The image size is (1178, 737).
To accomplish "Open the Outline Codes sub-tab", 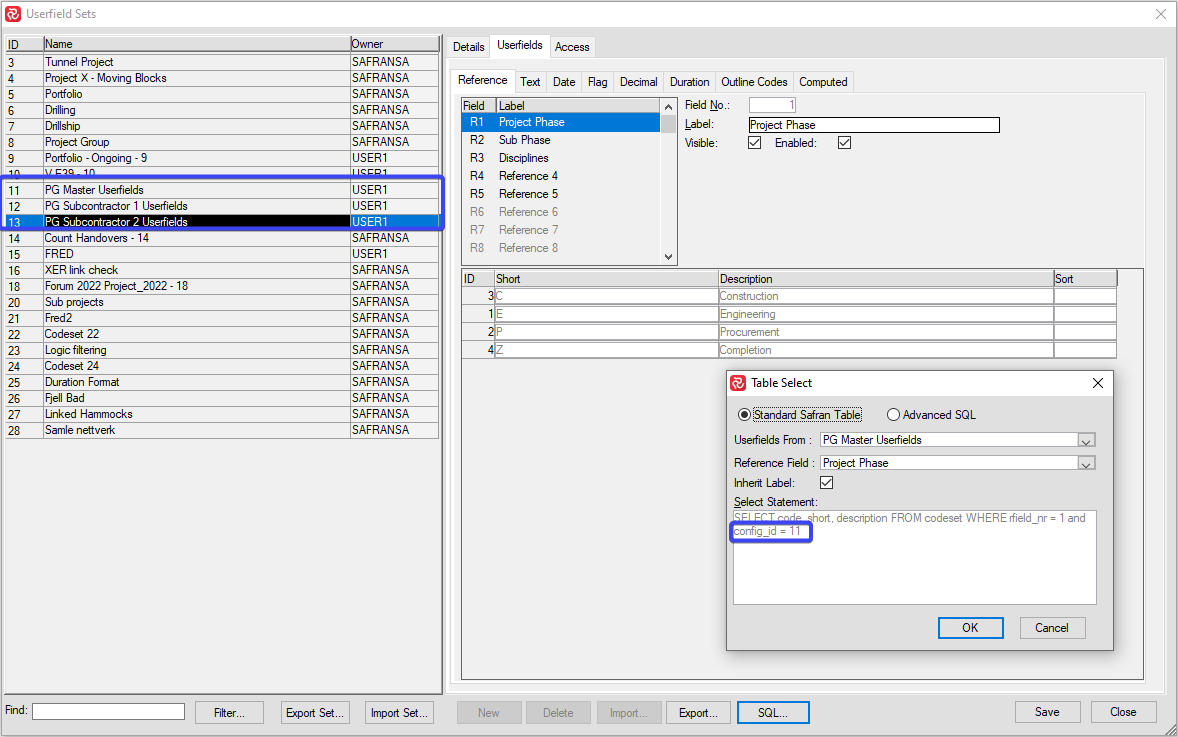I will click(x=754, y=82).
